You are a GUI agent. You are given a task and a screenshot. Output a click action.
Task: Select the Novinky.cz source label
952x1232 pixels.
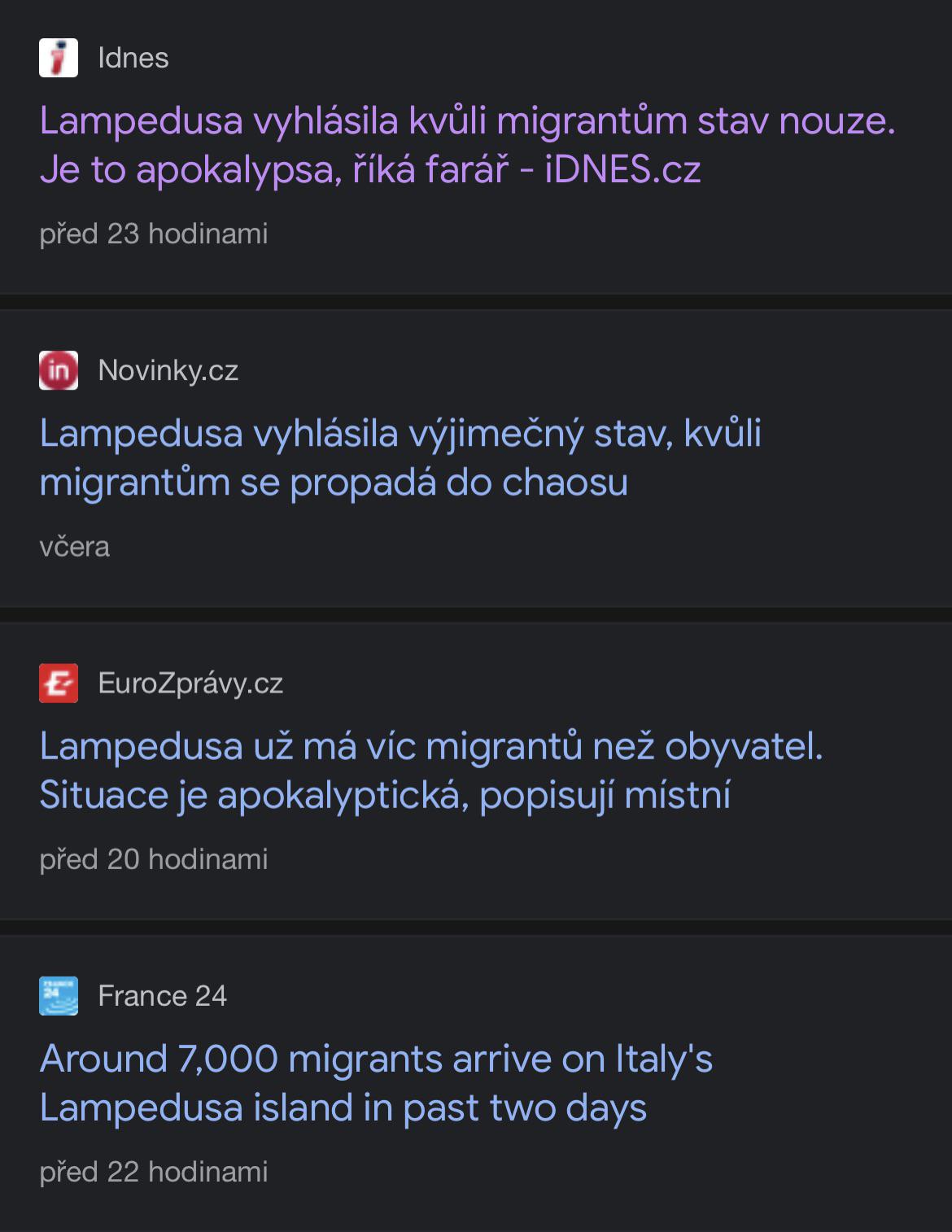point(168,370)
